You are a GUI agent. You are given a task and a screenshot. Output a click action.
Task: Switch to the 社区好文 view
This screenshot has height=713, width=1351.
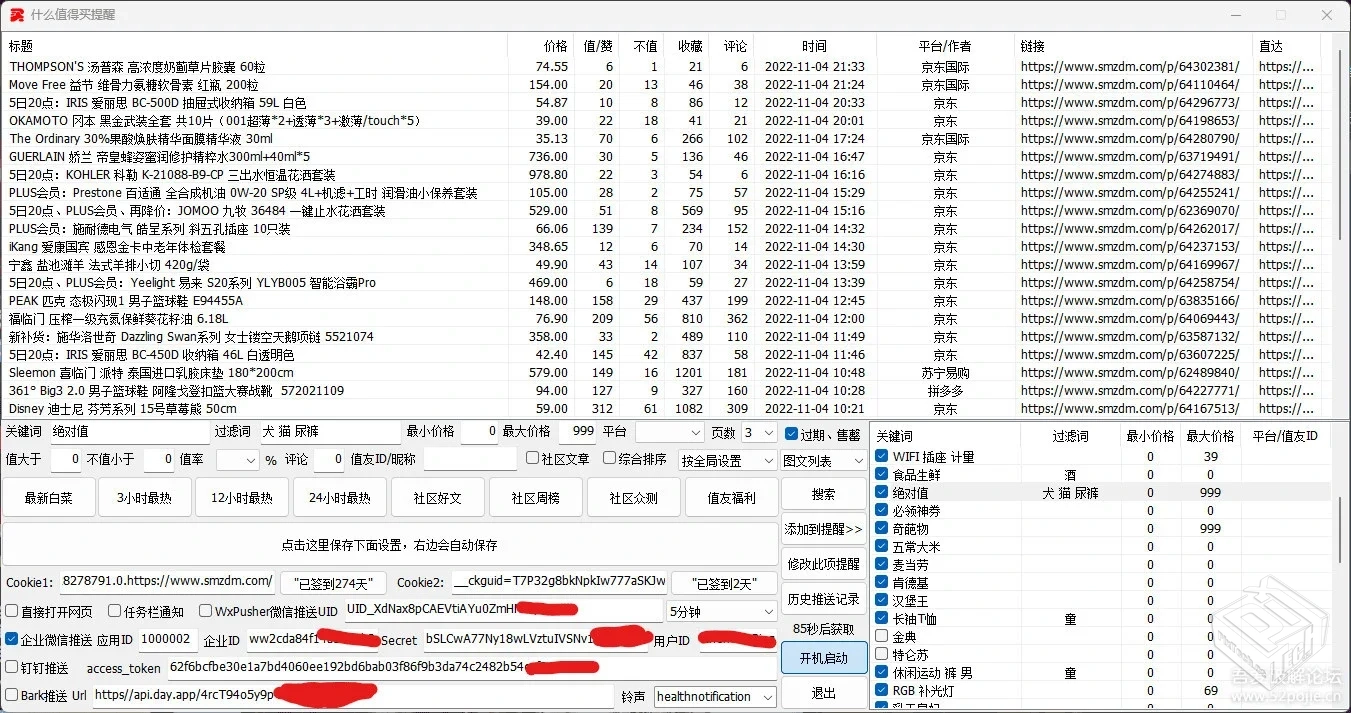pyautogui.click(x=437, y=497)
